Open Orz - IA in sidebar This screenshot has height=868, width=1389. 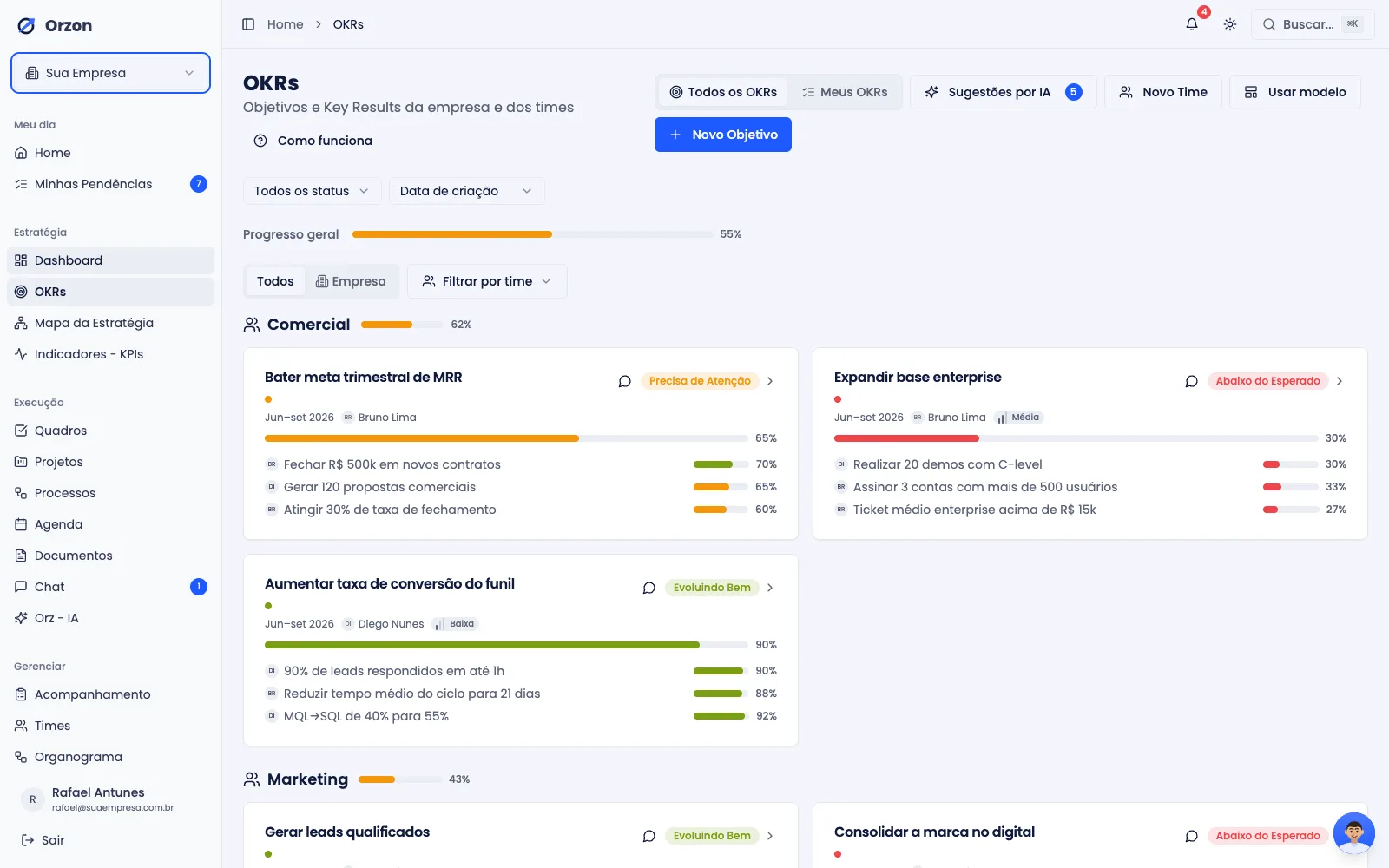110,618
